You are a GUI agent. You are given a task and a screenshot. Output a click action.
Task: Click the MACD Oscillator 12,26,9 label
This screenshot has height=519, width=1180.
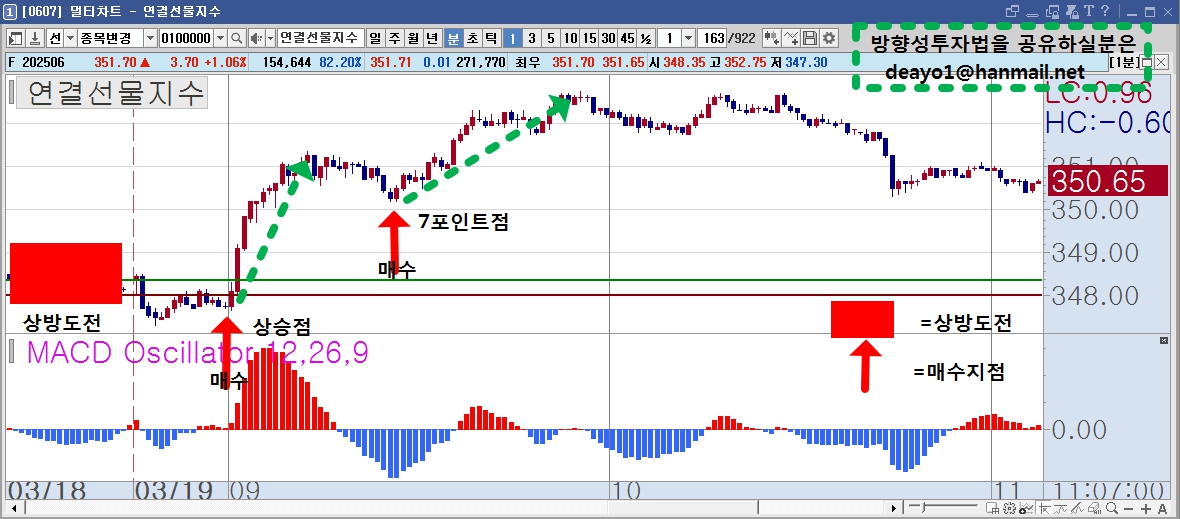[197, 352]
